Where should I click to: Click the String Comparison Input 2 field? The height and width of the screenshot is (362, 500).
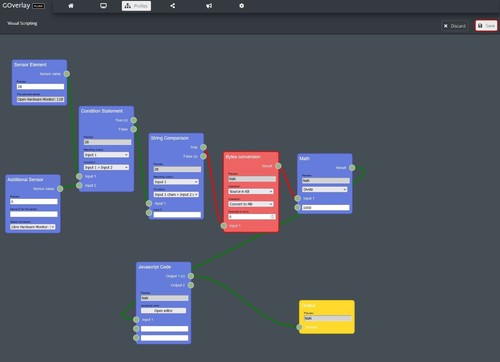177,215
